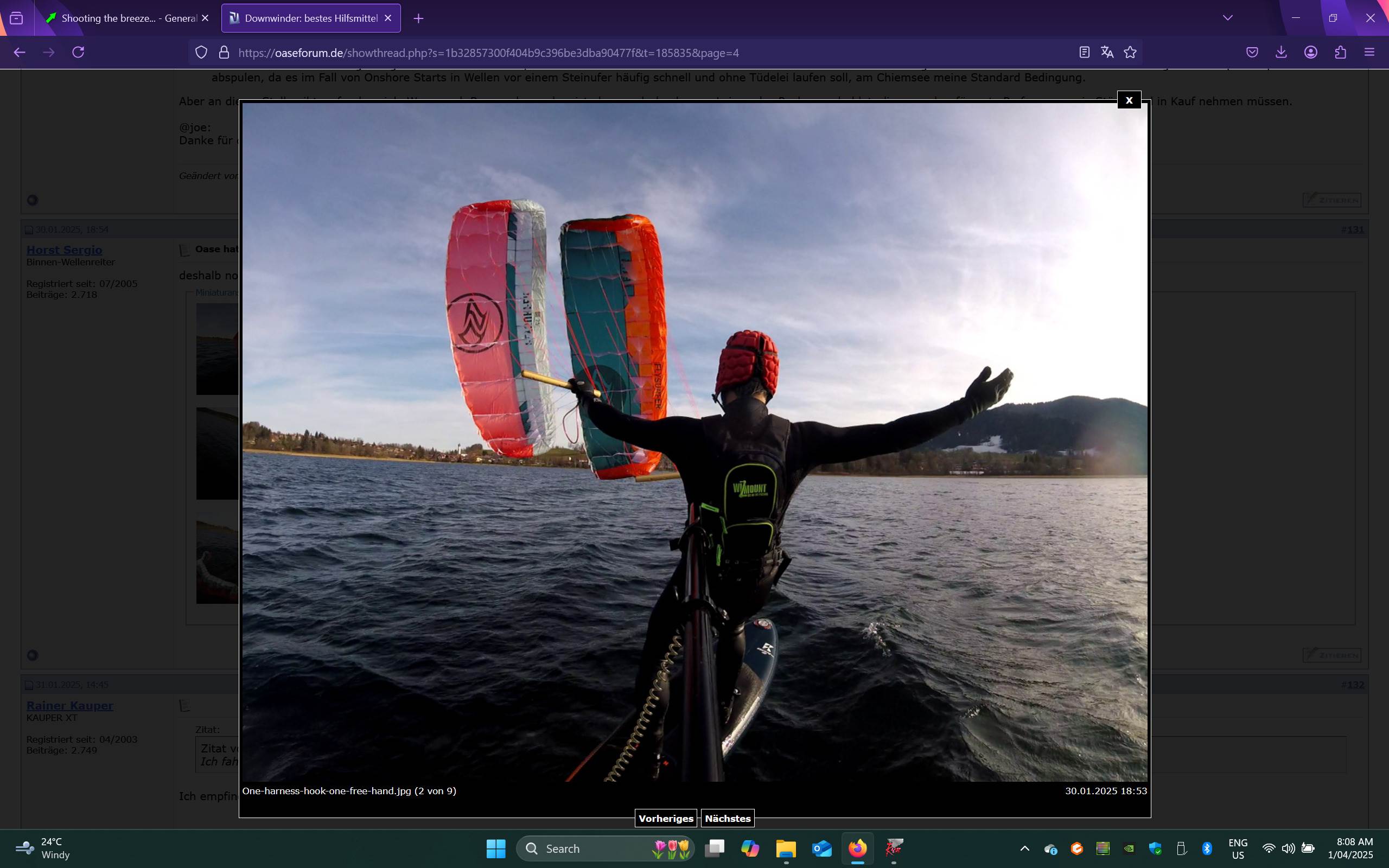This screenshot has height=868, width=1389.
Task: Toggle Firefox reader view icon
Action: tap(1084, 52)
